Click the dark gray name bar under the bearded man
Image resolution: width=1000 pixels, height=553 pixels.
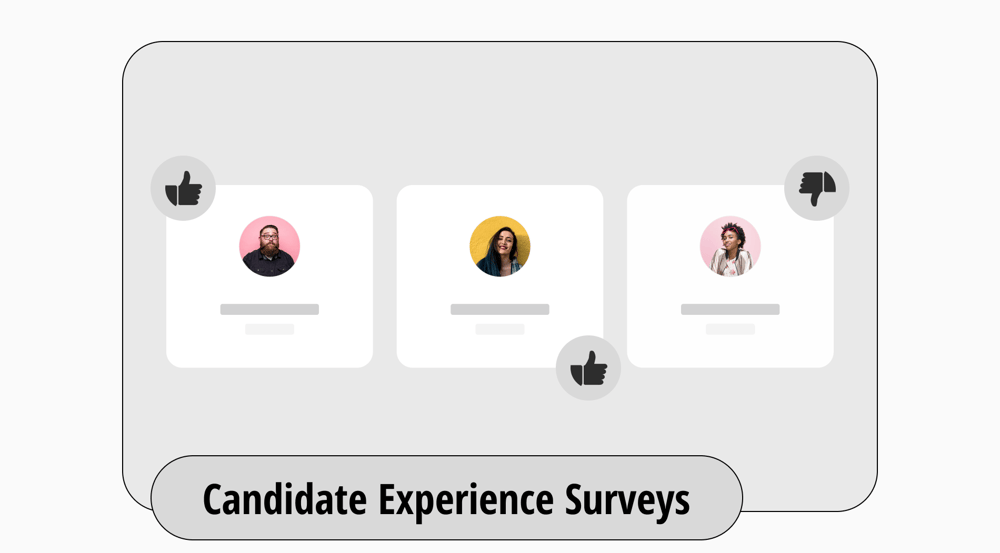click(270, 310)
